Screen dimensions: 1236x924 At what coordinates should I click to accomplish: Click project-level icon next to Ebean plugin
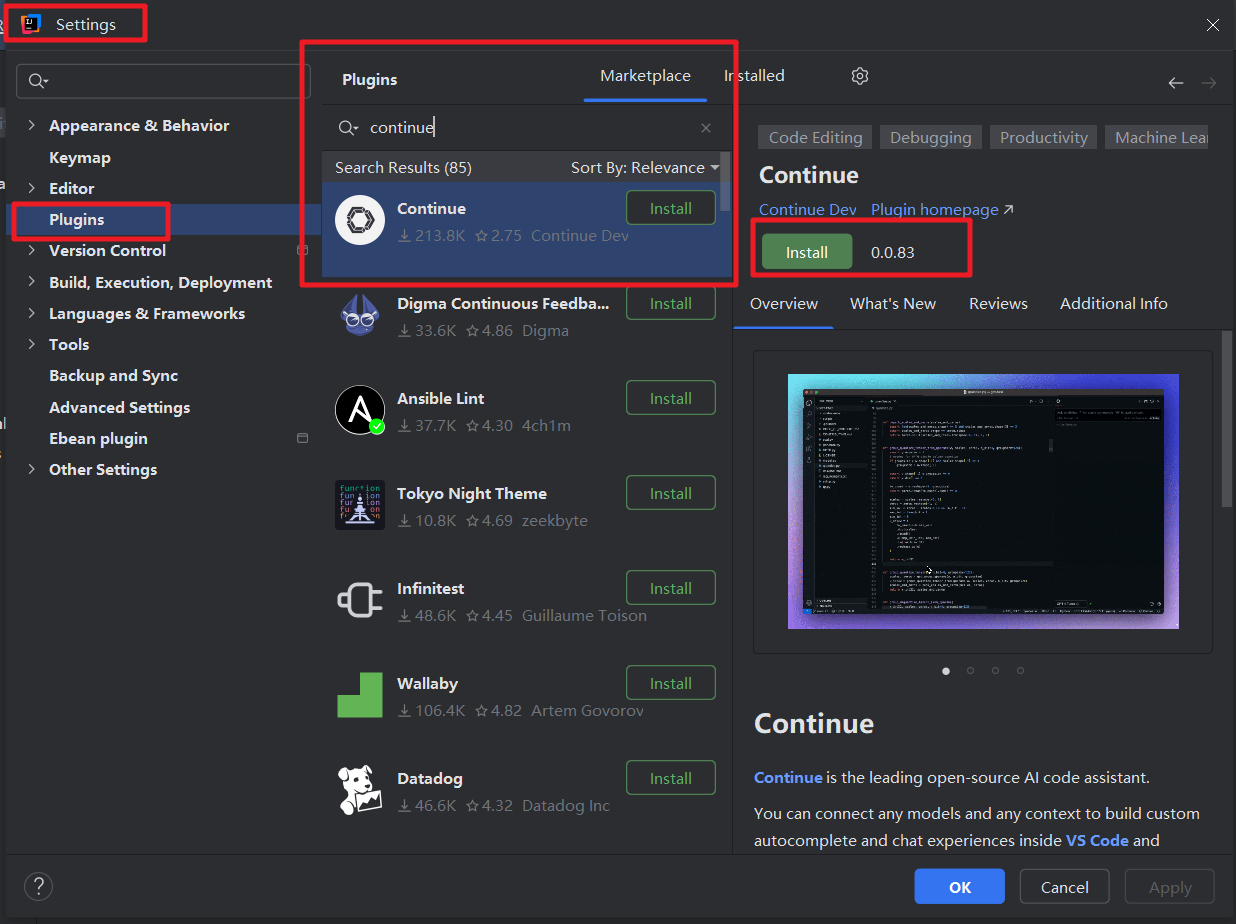pos(303,438)
